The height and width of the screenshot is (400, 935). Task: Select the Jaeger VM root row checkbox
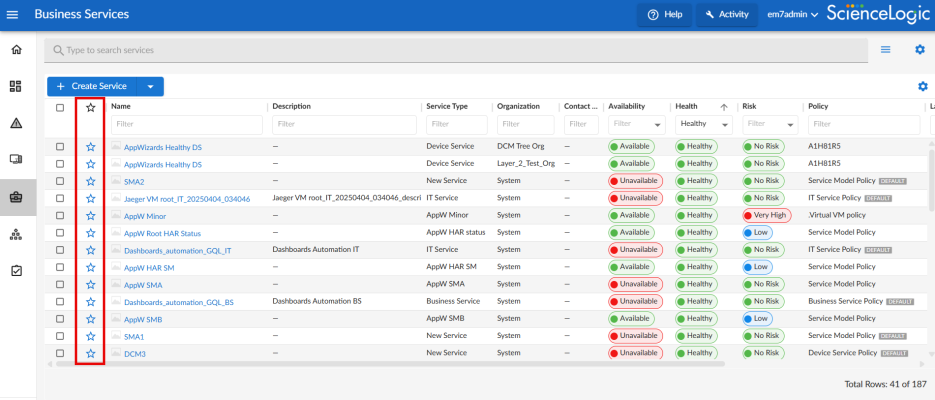click(60, 198)
